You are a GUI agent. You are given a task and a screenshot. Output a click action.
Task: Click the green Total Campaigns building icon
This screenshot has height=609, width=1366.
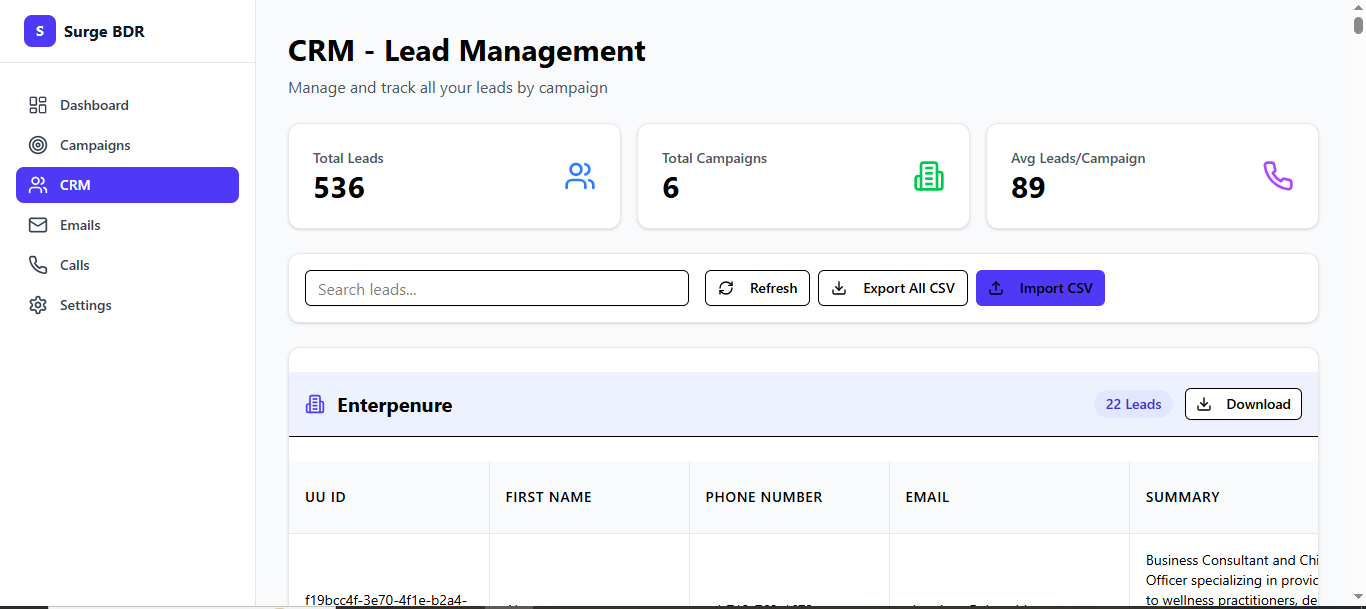click(x=929, y=177)
